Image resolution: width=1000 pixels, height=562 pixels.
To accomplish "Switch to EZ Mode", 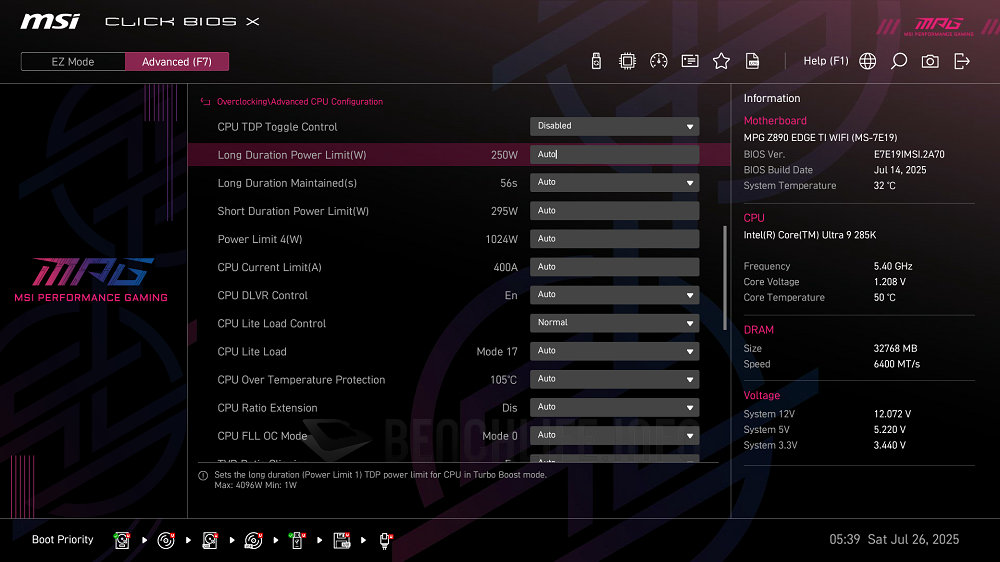I will click(73, 62).
